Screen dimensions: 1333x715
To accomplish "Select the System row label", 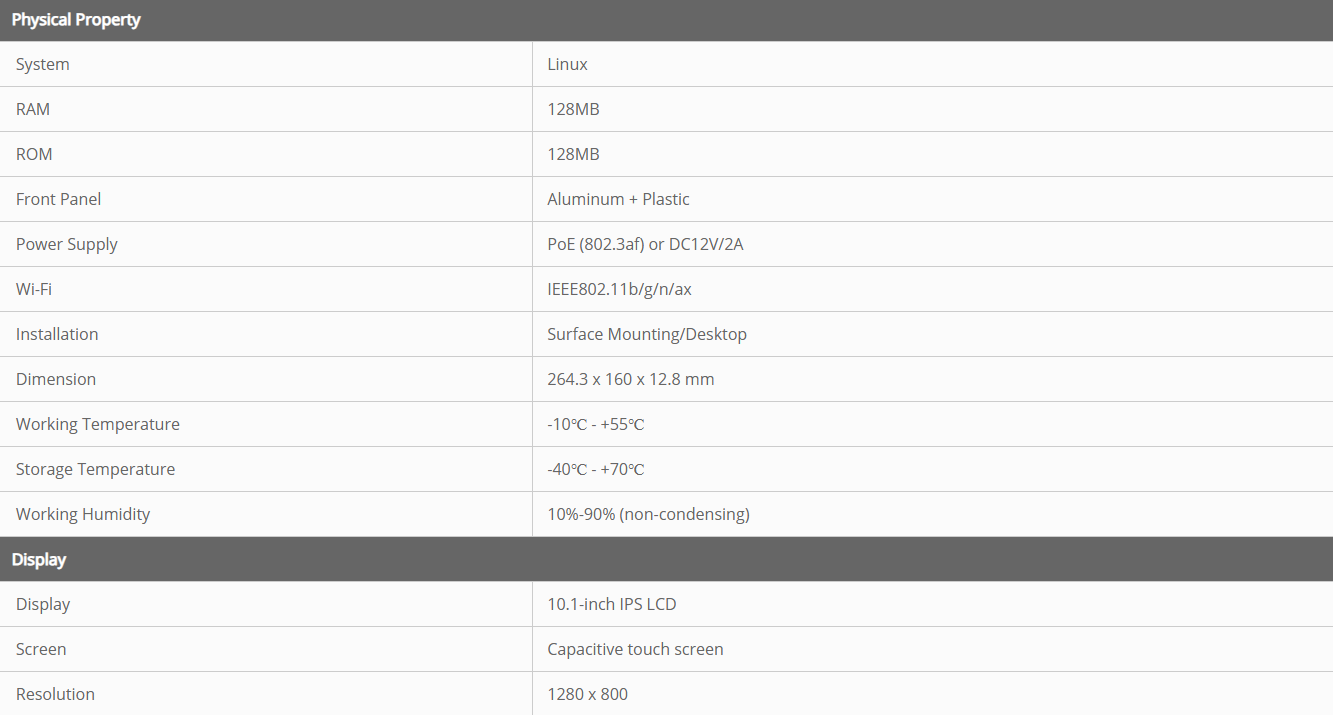I will click(43, 65).
